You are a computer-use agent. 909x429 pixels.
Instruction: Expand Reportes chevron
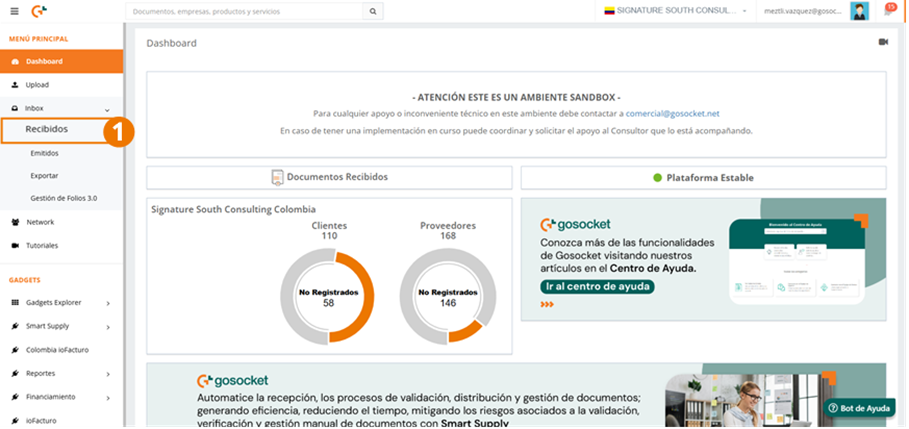108,375
